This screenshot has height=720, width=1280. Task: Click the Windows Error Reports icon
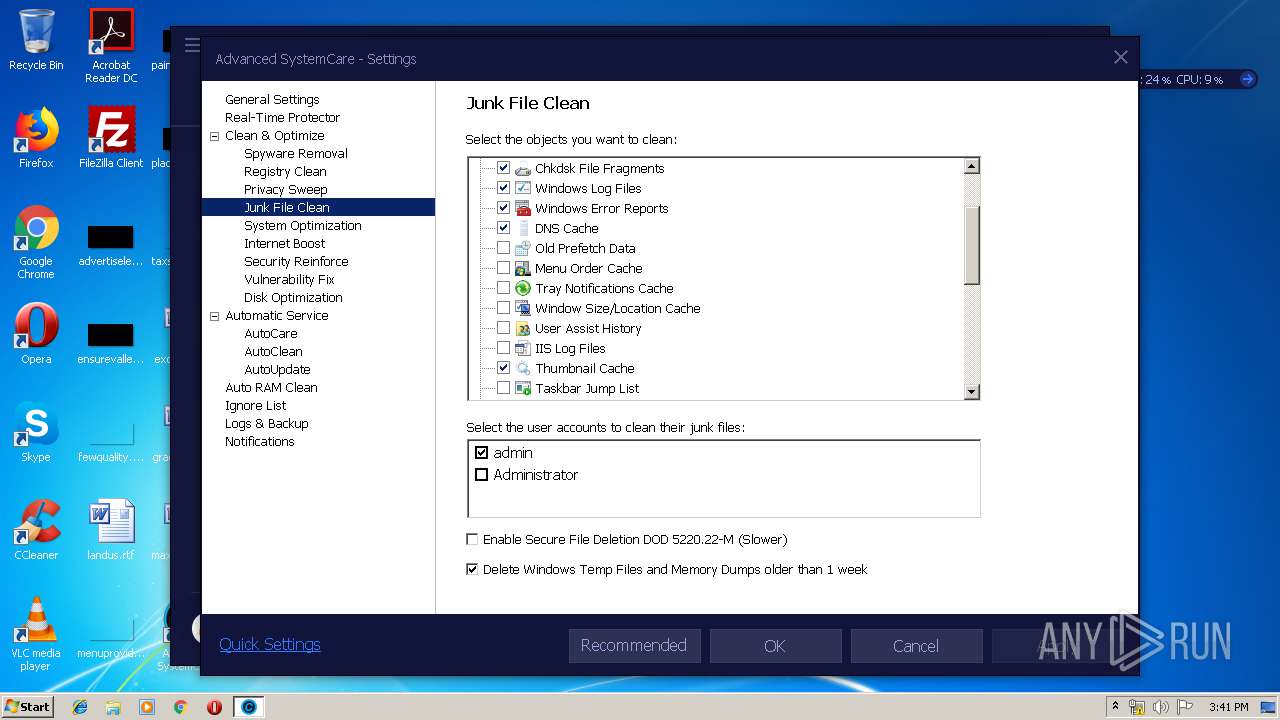522,208
